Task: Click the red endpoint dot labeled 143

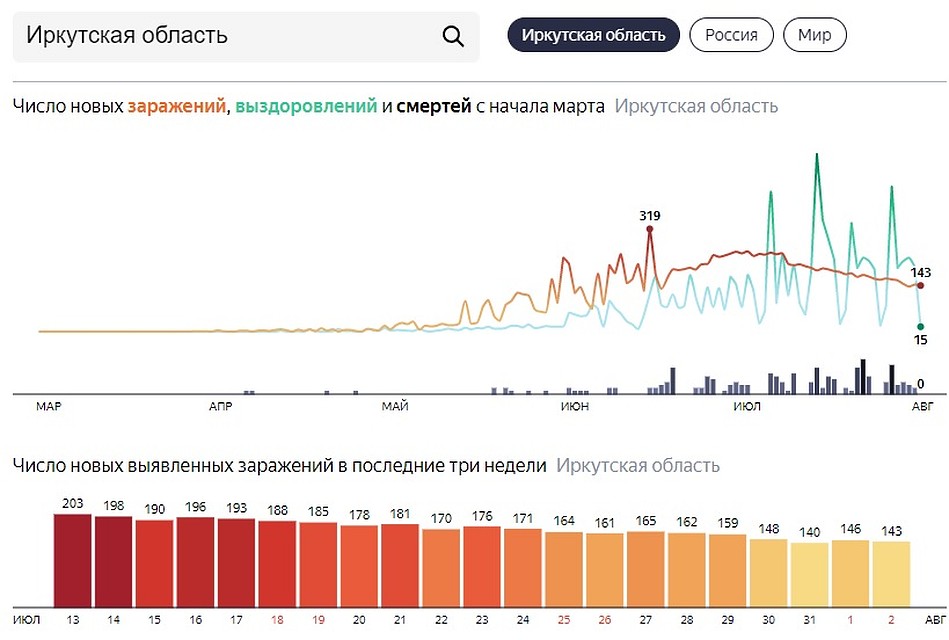Action: point(918,285)
